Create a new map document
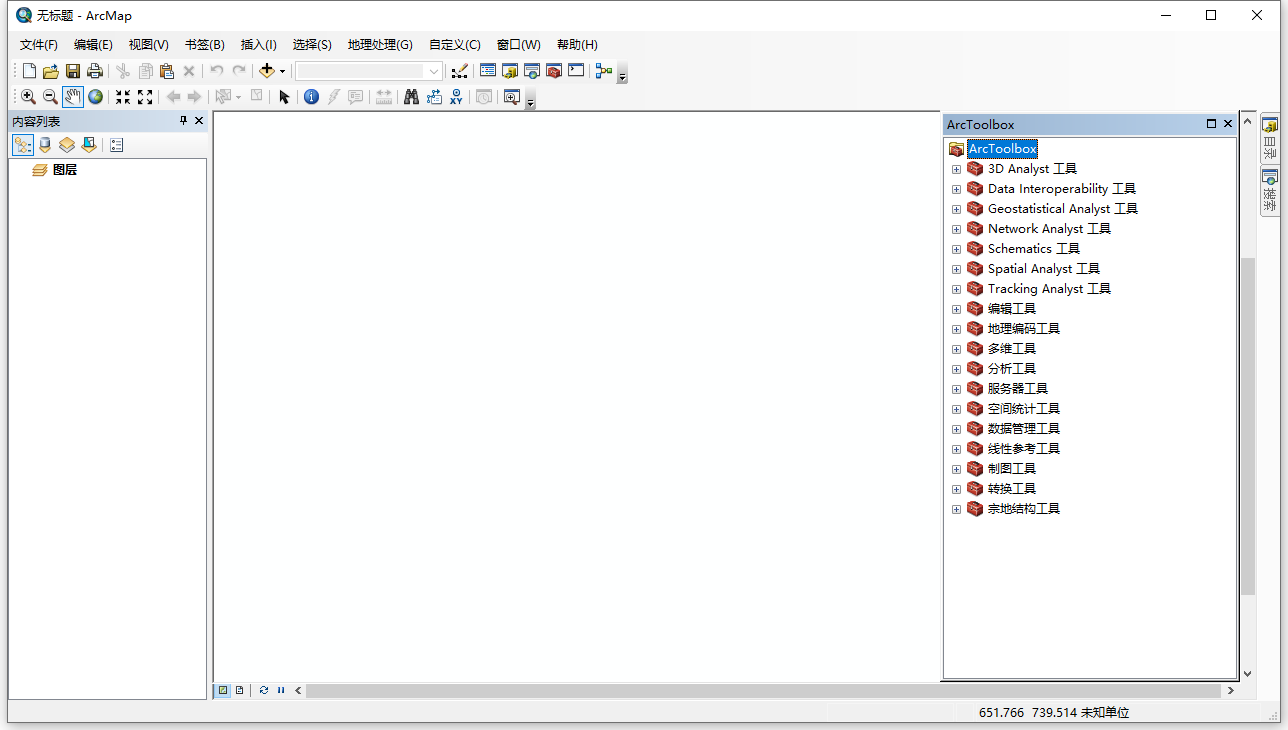Screen dimensions: 1288x730 29,71
